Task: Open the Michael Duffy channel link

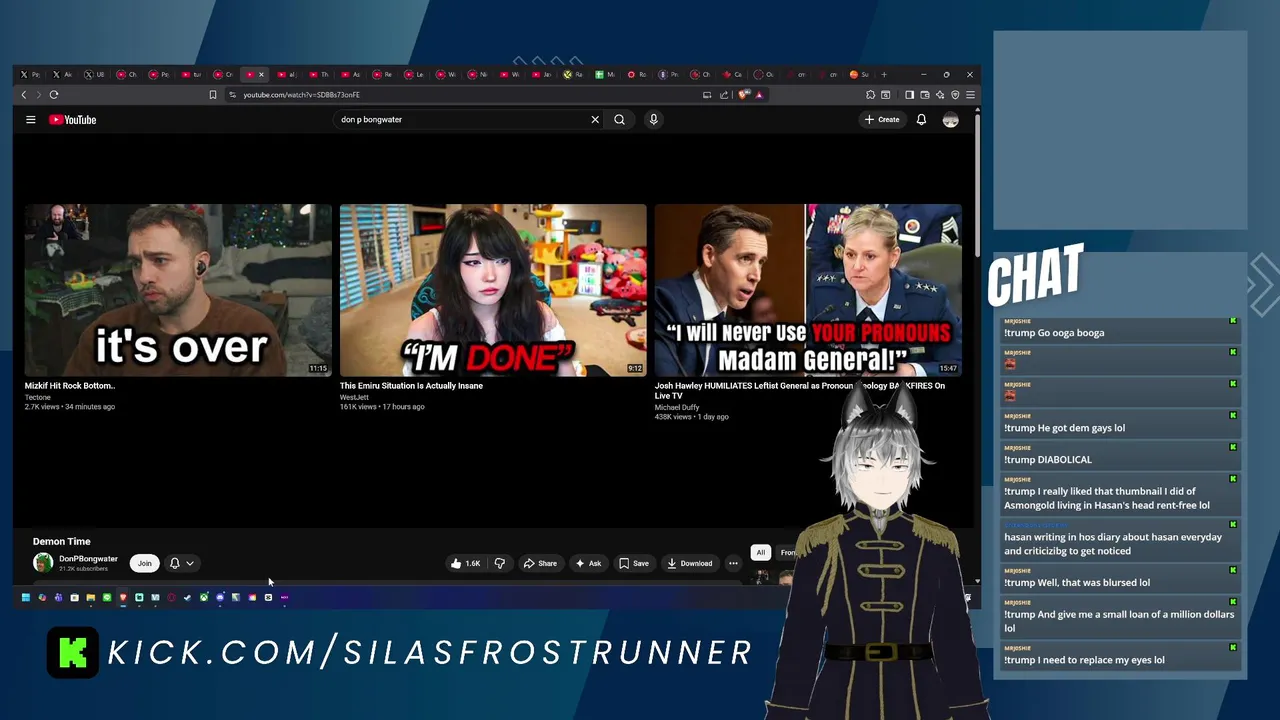Action: coord(677,407)
